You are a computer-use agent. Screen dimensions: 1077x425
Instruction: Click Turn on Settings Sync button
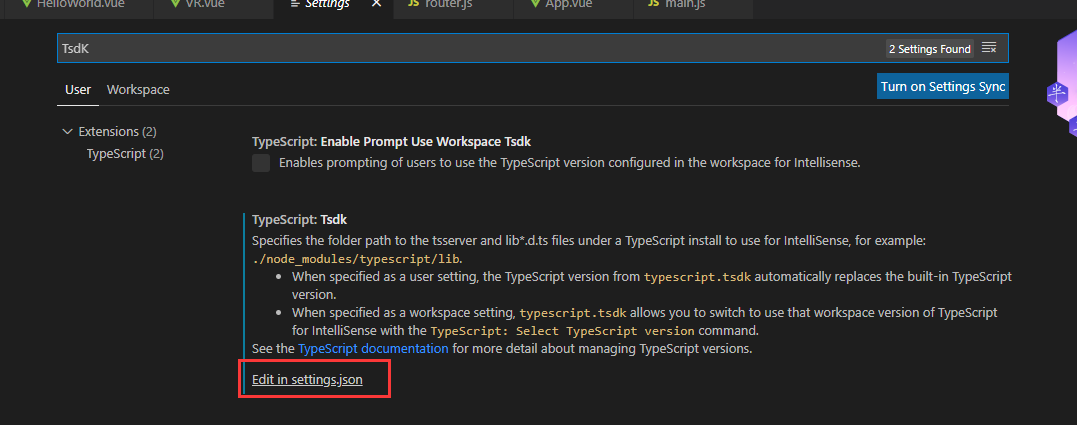pos(942,87)
